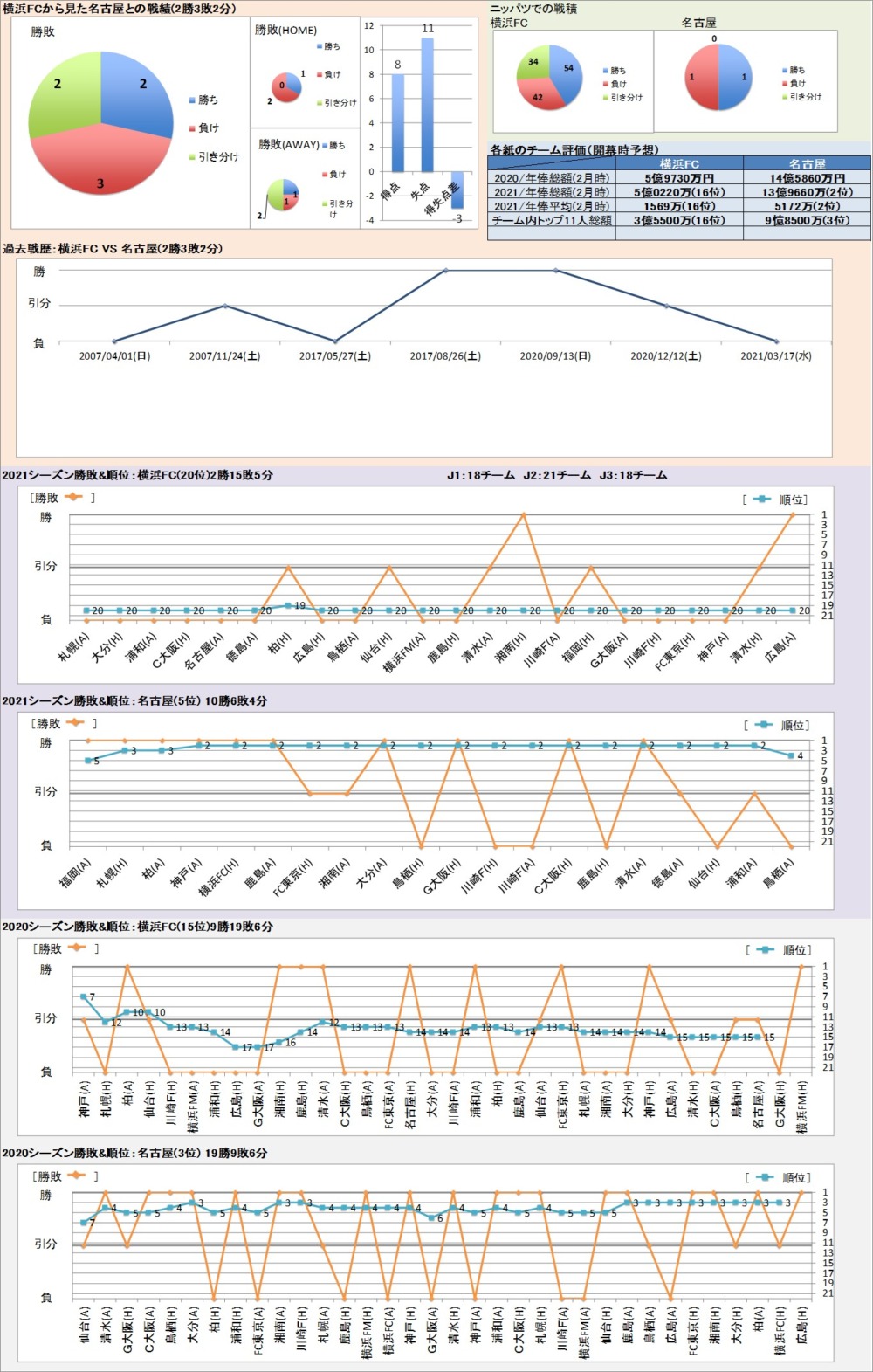Viewport: 873px width, 1372px height.
Task: Select the 名古屋 column header in salary table
Action: click(x=807, y=163)
